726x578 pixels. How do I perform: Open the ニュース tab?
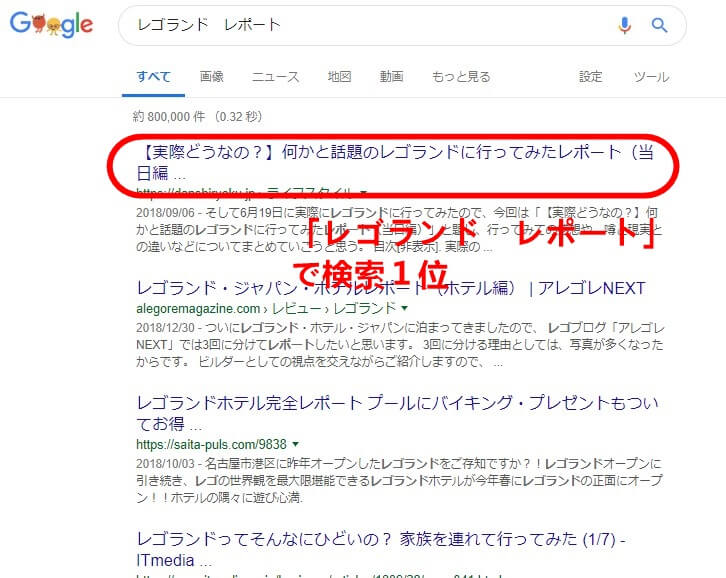coord(275,77)
